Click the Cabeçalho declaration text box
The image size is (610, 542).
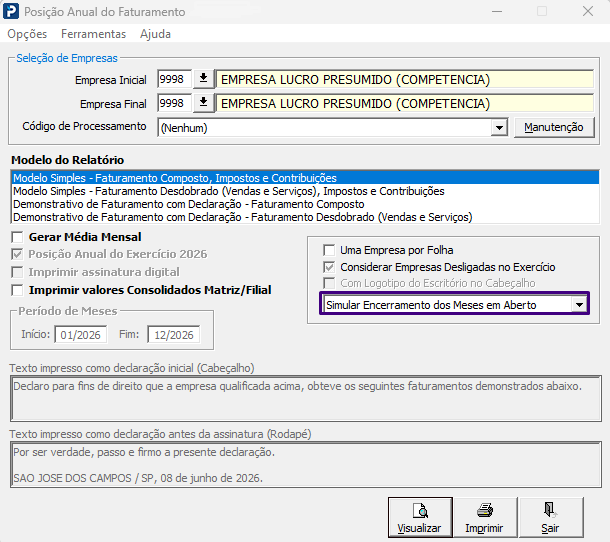tap(306, 398)
